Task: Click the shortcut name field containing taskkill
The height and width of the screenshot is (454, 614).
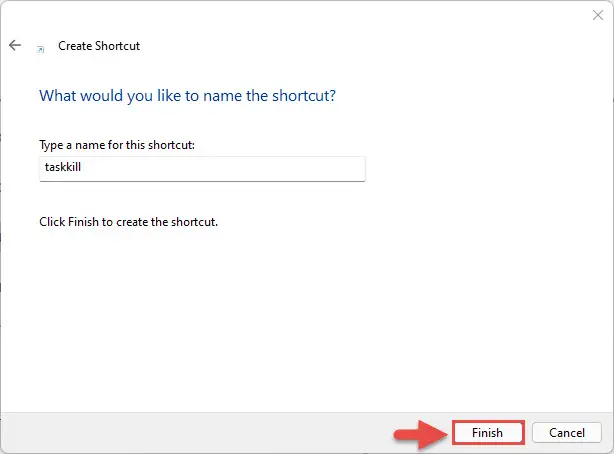Action: coord(202,169)
